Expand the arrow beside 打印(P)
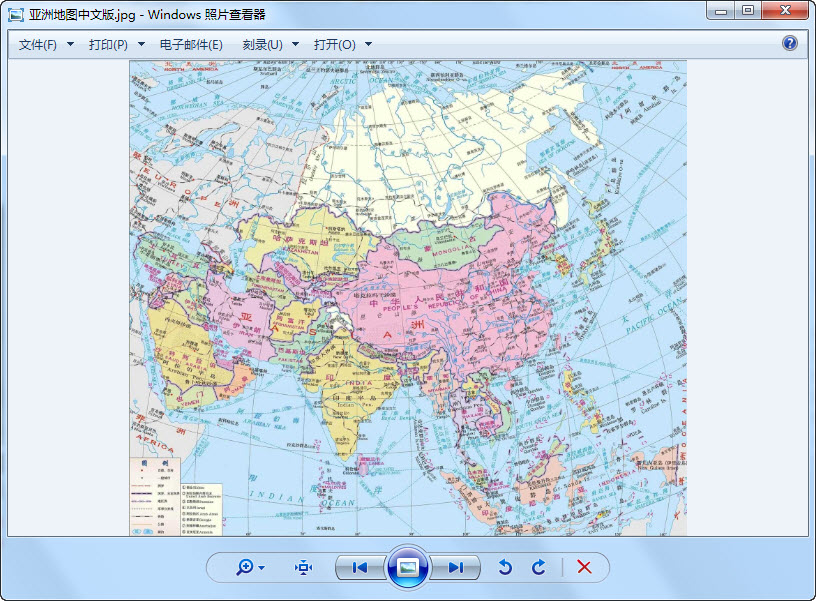The image size is (816, 601). click(141, 44)
